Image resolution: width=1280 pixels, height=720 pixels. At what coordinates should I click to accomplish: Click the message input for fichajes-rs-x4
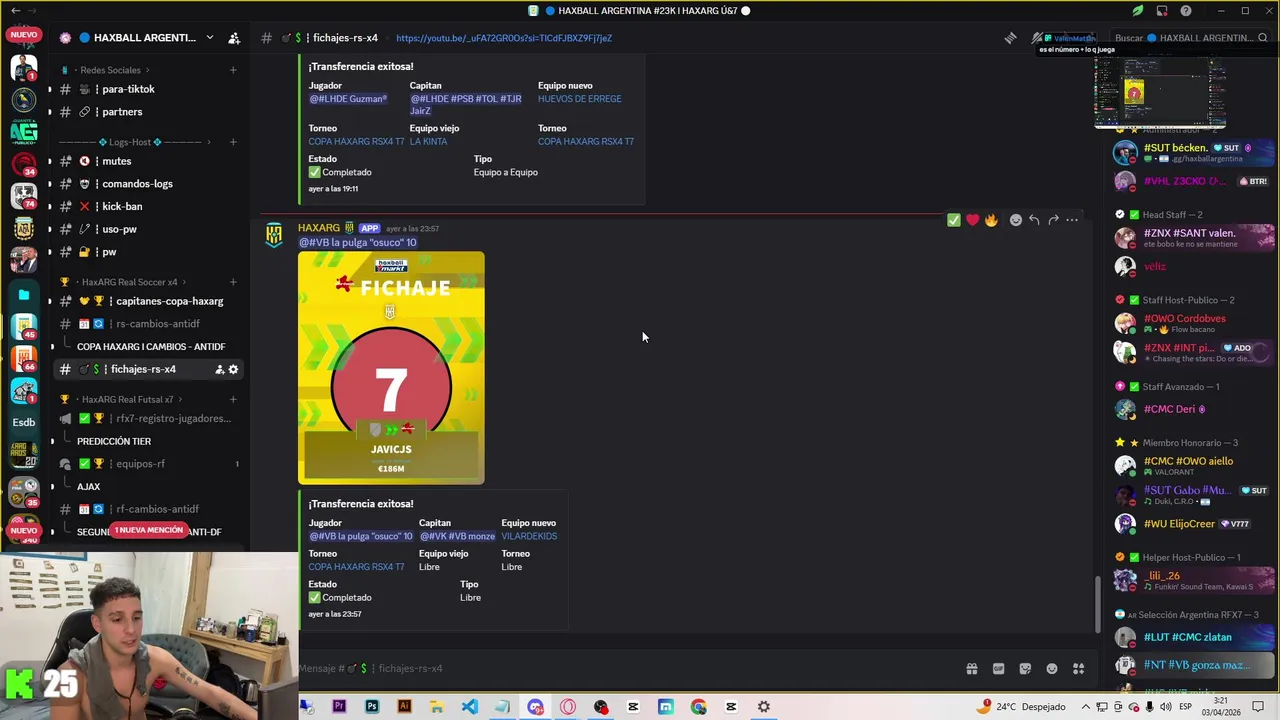coord(620,668)
